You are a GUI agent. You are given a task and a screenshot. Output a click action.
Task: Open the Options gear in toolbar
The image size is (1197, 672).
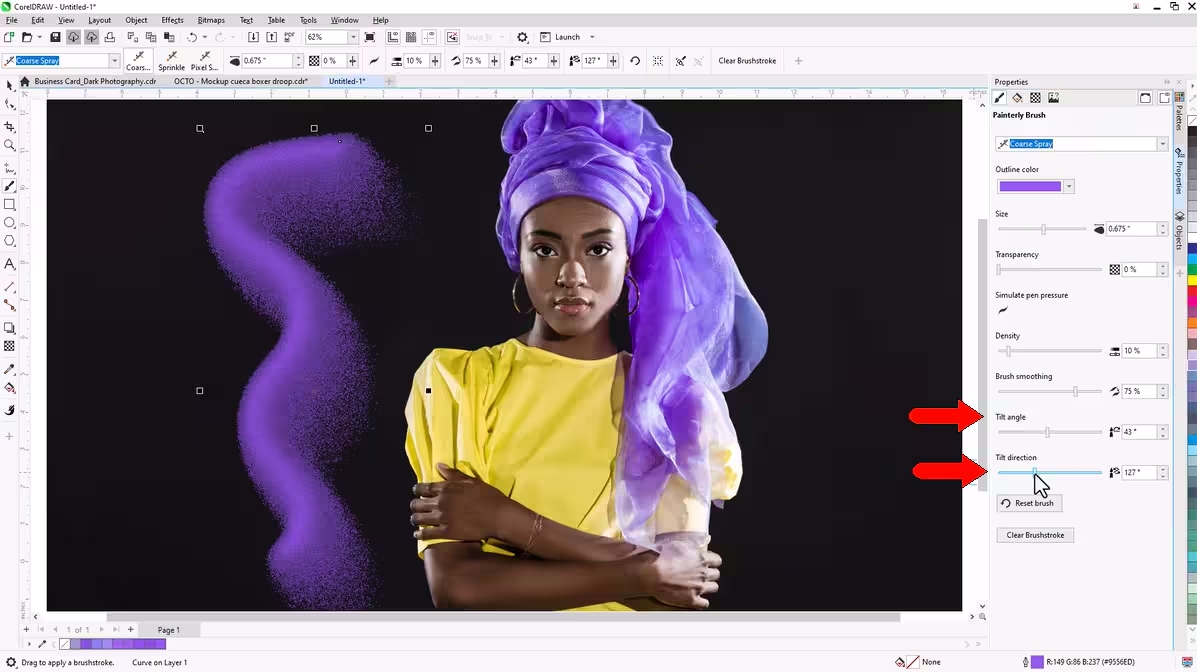tap(522, 37)
